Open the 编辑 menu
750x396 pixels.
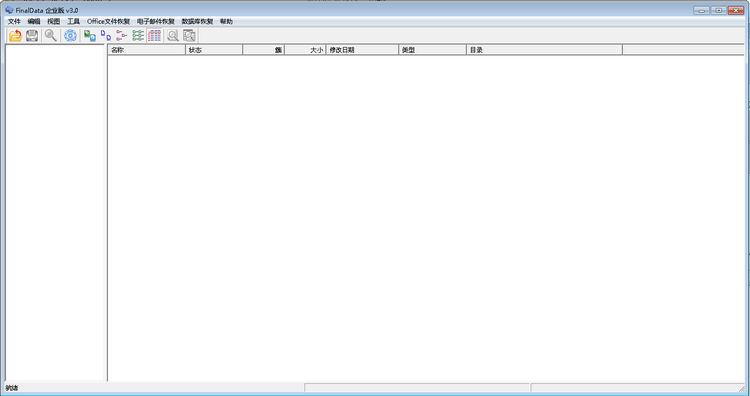[x=34, y=22]
